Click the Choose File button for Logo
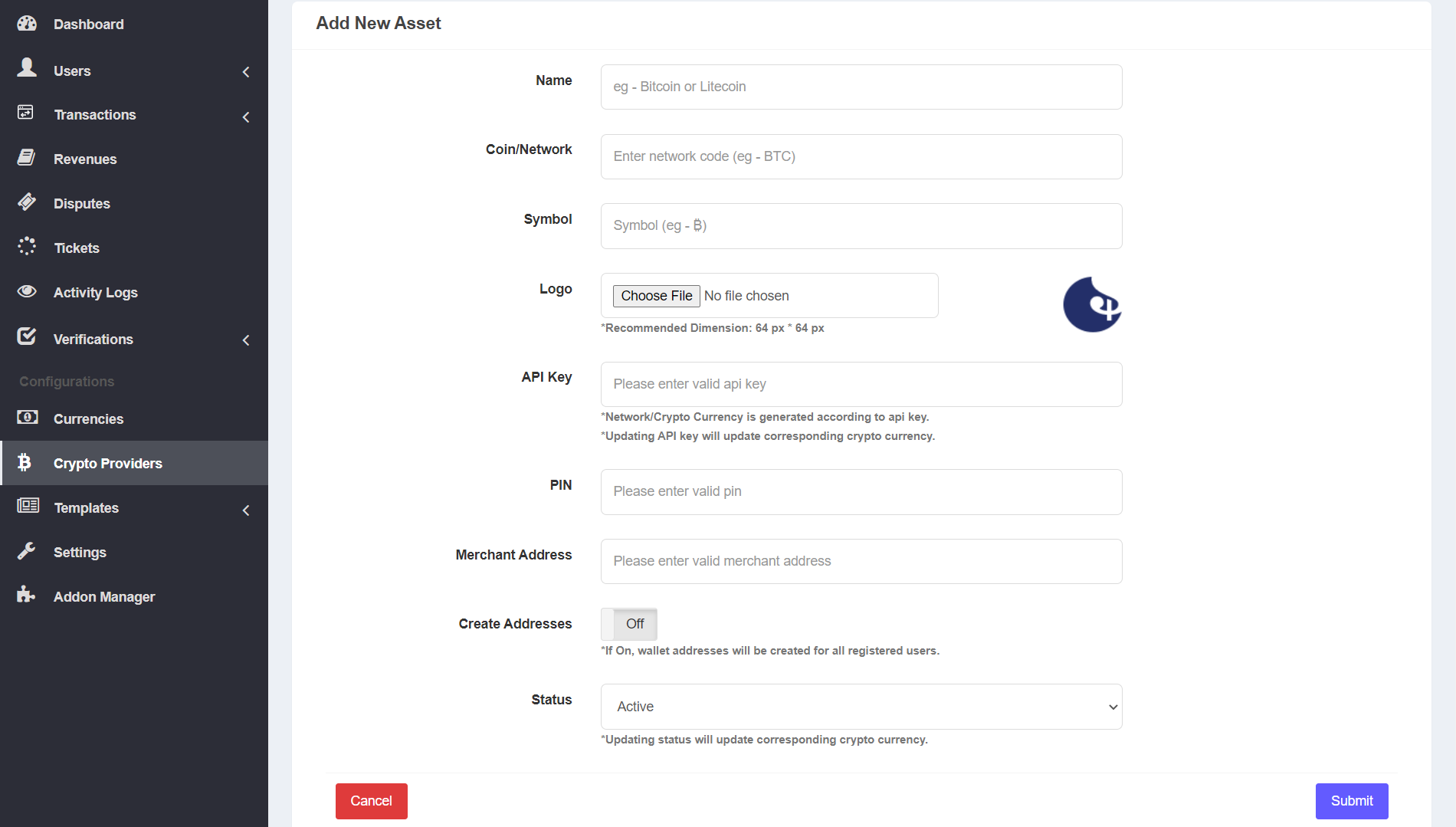 click(656, 296)
